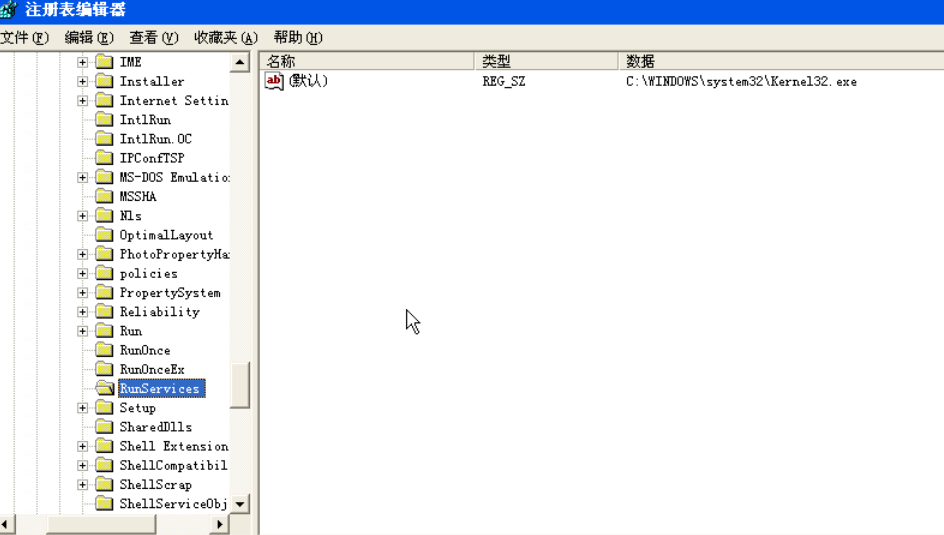Open the 帮助(H) menu

(x=298, y=38)
